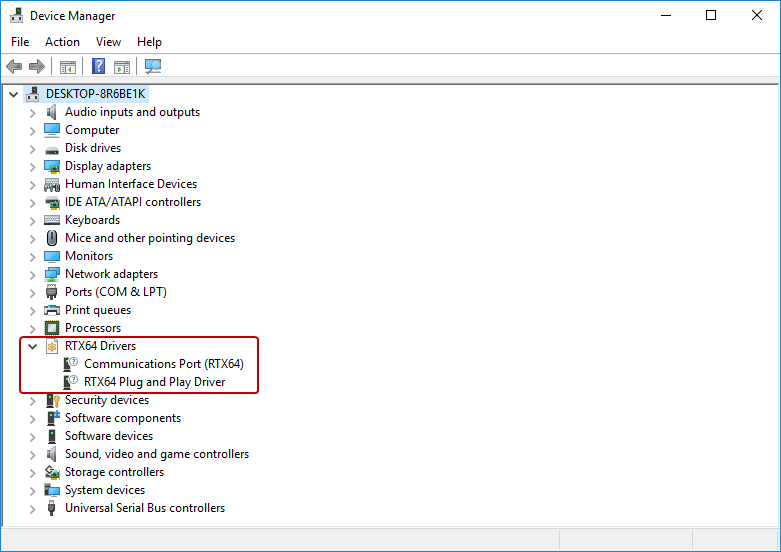This screenshot has width=781, height=552.
Task: Click the icon beside Display adapters
Action: tap(52, 166)
